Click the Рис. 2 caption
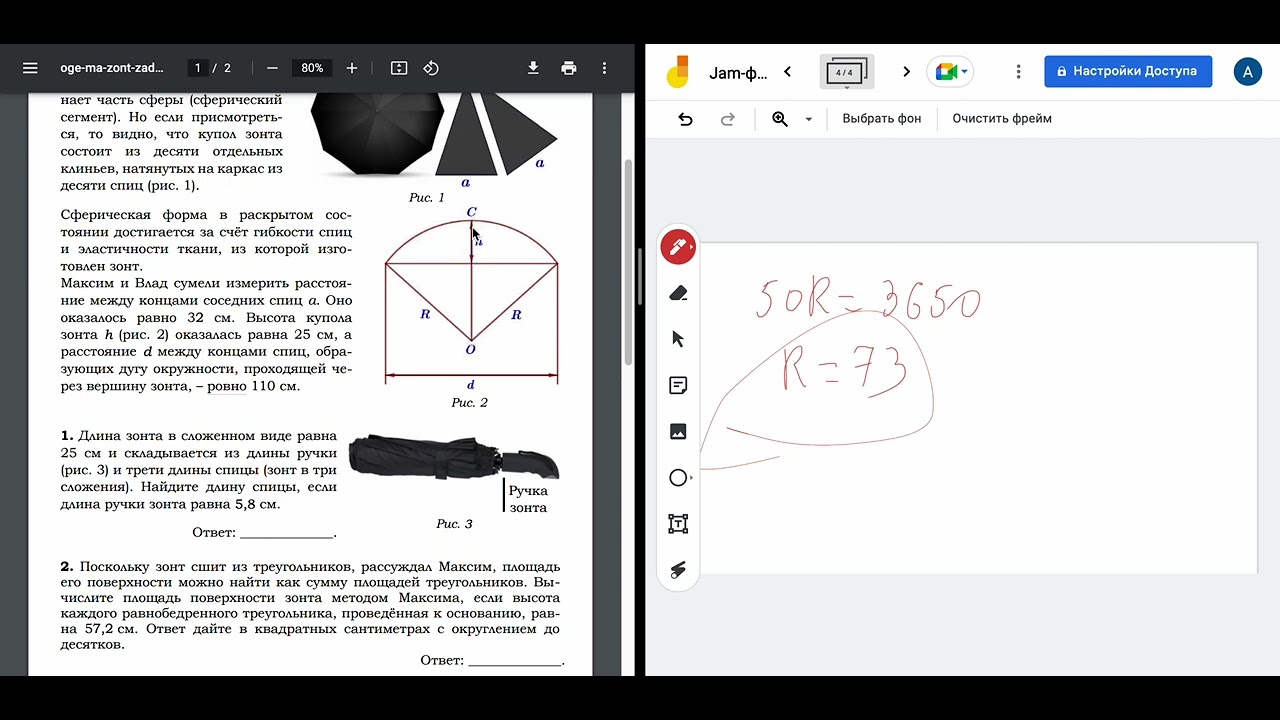The height and width of the screenshot is (720, 1280). (x=469, y=403)
